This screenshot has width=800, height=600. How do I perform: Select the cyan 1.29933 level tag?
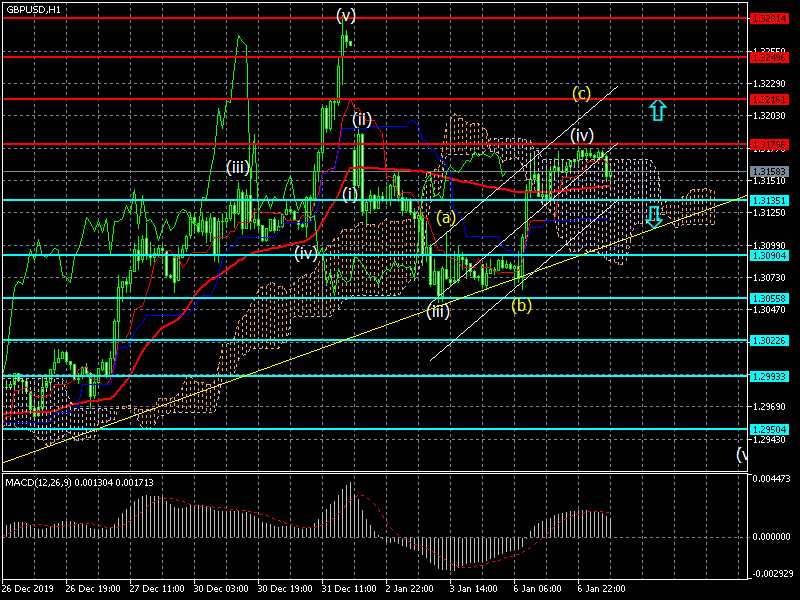pos(769,377)
